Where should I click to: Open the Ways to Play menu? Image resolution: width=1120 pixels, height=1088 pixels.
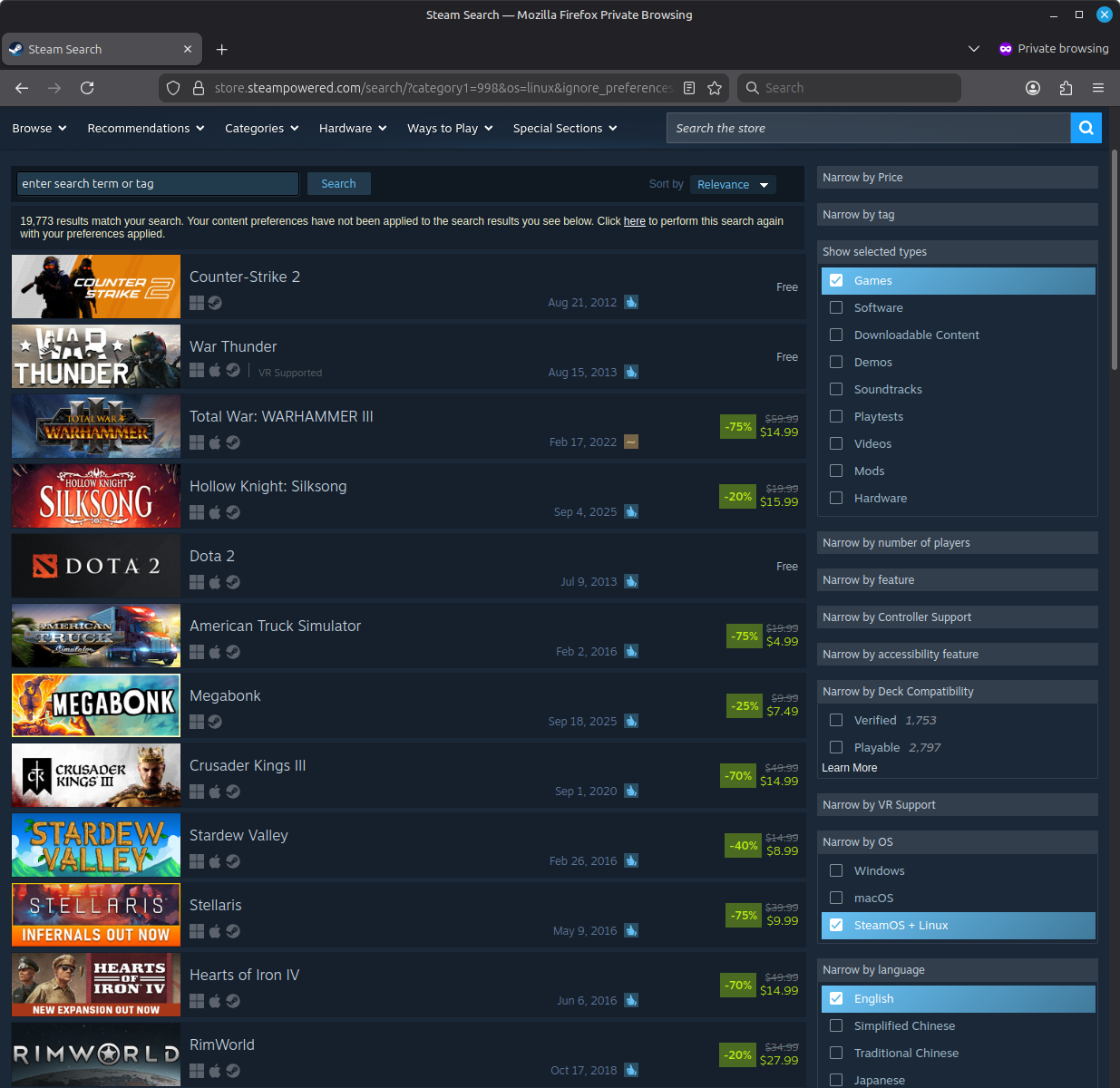pos(450,128)
